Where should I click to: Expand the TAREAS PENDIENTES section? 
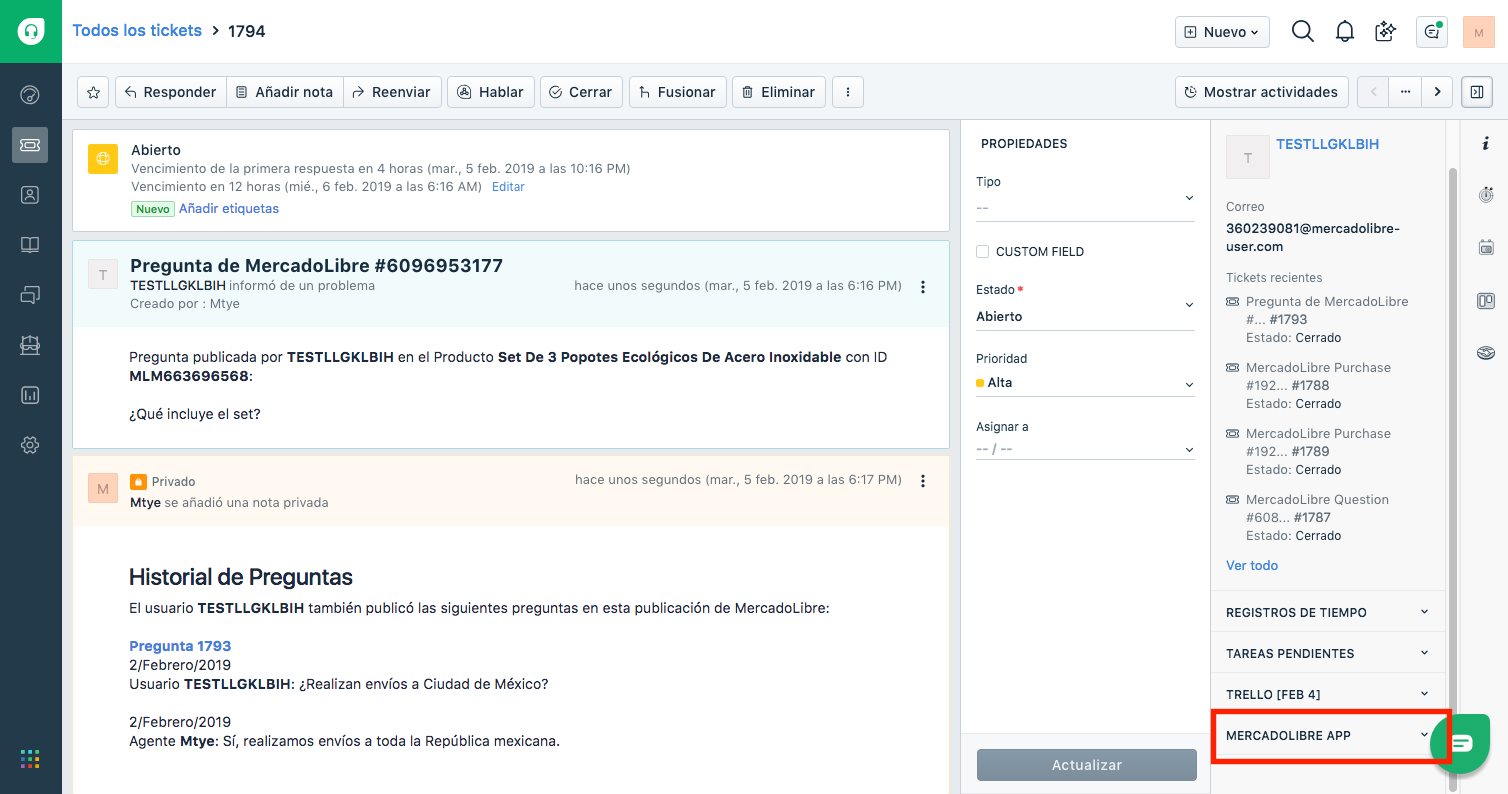[1328, 653]
